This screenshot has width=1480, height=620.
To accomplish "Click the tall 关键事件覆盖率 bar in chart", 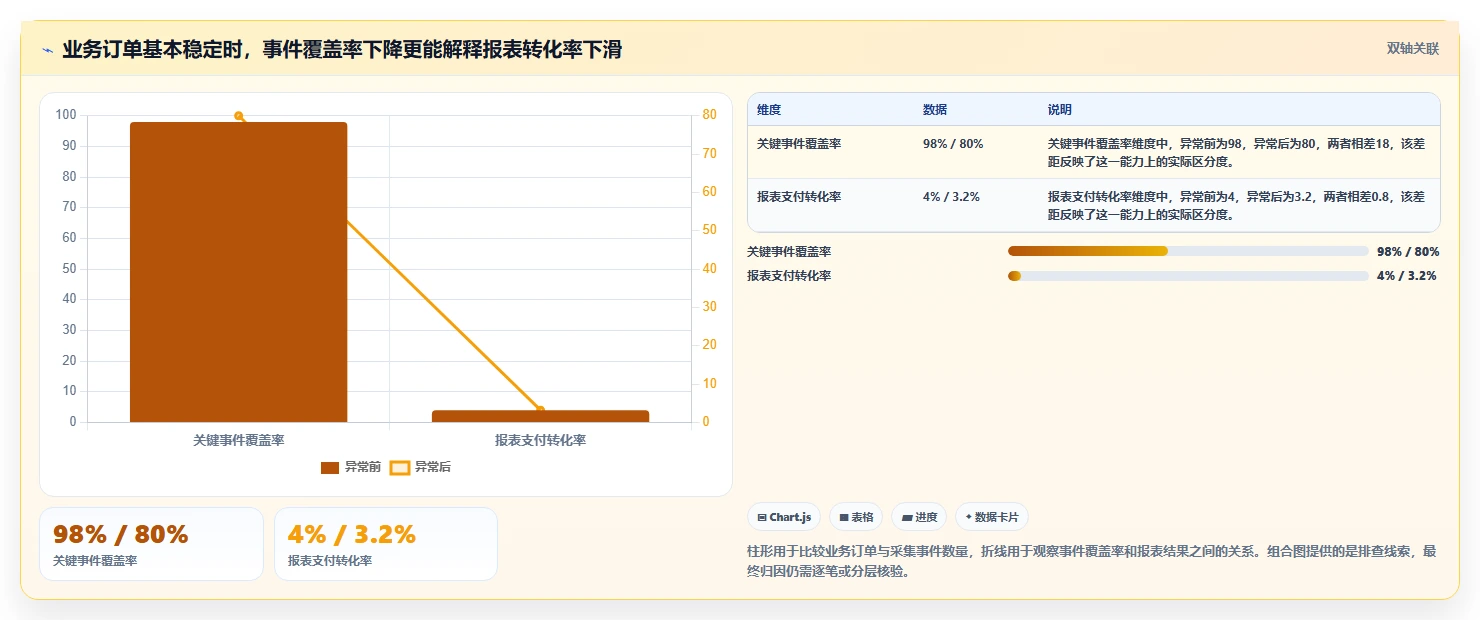I will click(x=238, y=272).
